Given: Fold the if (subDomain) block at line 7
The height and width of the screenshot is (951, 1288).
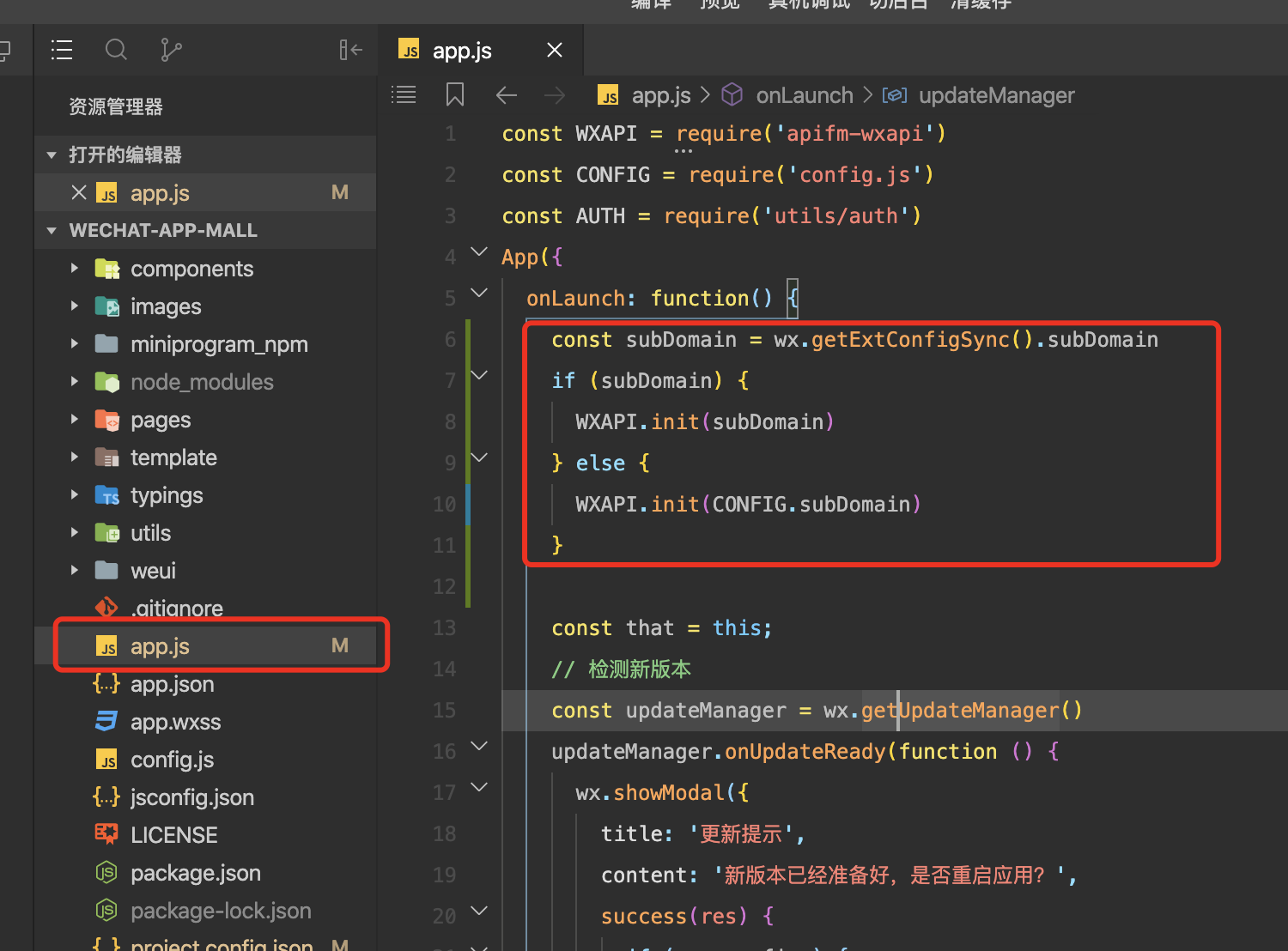Looking at the screenshot, I should tap(479, 375).
